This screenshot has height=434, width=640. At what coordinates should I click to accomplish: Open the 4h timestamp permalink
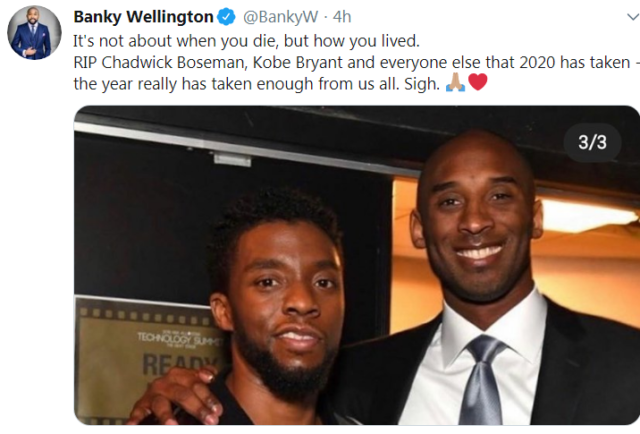coord(342,17)
